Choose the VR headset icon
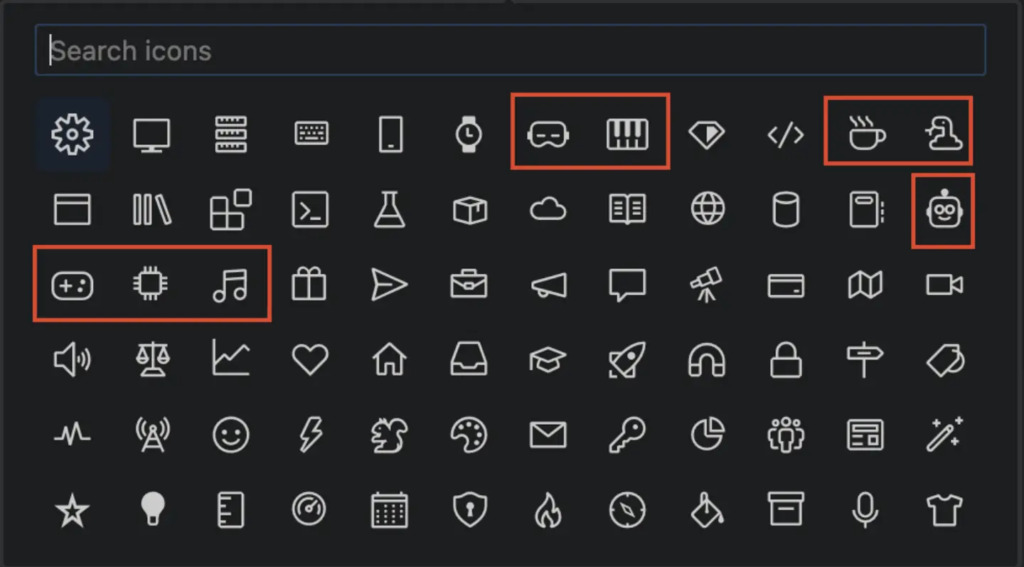Image resolution: width=1024 pixels, height=567 pixels. pos(548,134)
